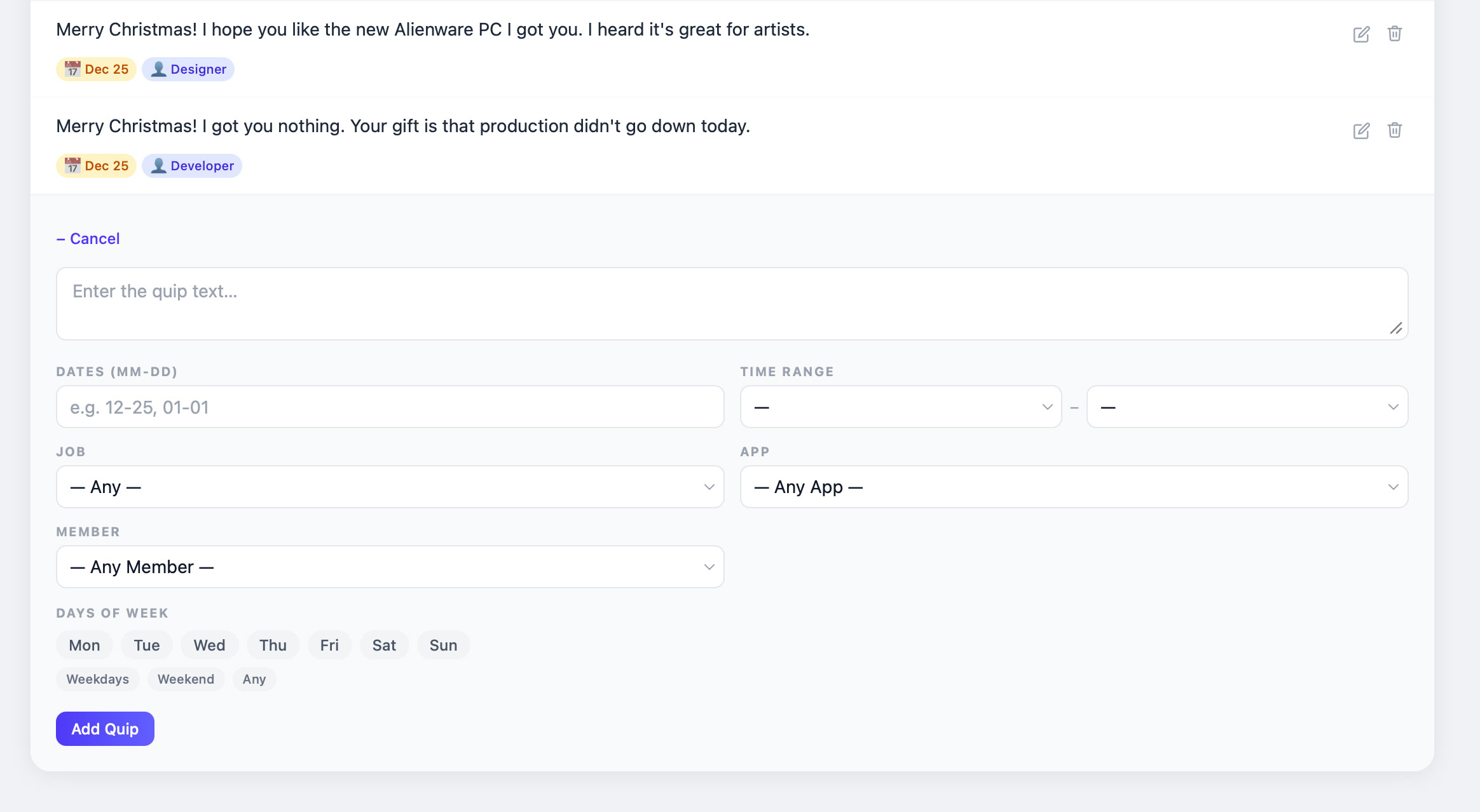1480x812 pixels.
Task: Toggle the Fri day chip
Action: 329,646
